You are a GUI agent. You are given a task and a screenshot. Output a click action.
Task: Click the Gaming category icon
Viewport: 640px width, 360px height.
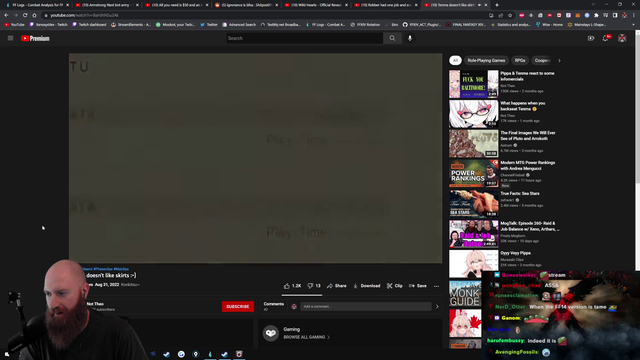[271, 333]
